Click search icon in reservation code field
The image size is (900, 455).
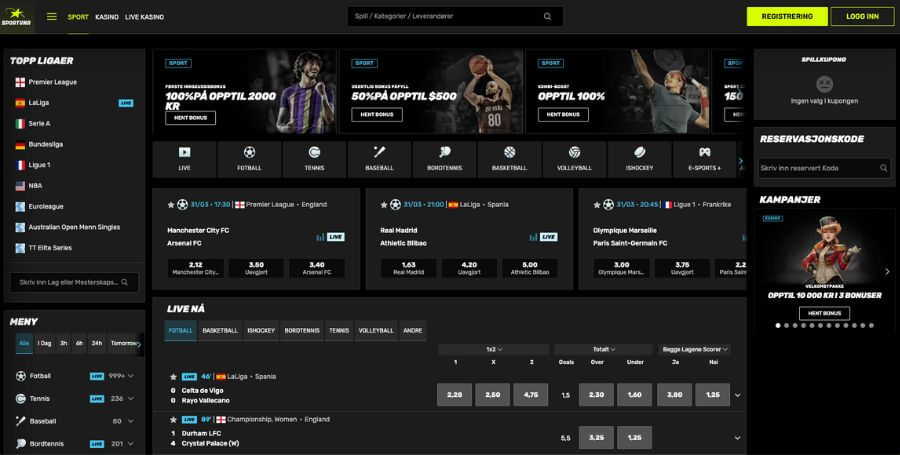(884, 168)
